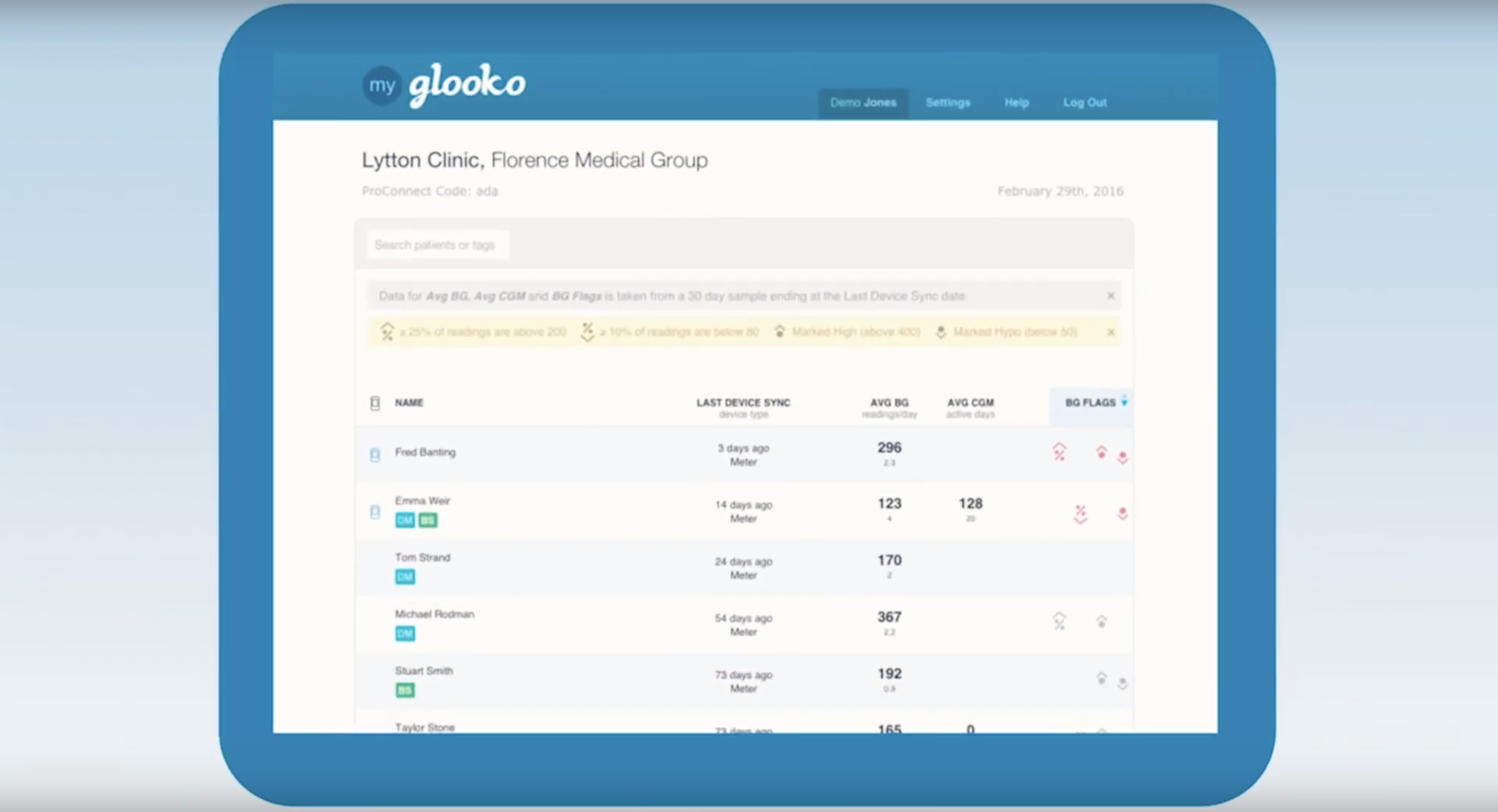Click the low-readings percent flag for Emma Weir
The image size is (1498, 812).
tap(1080, 514)
